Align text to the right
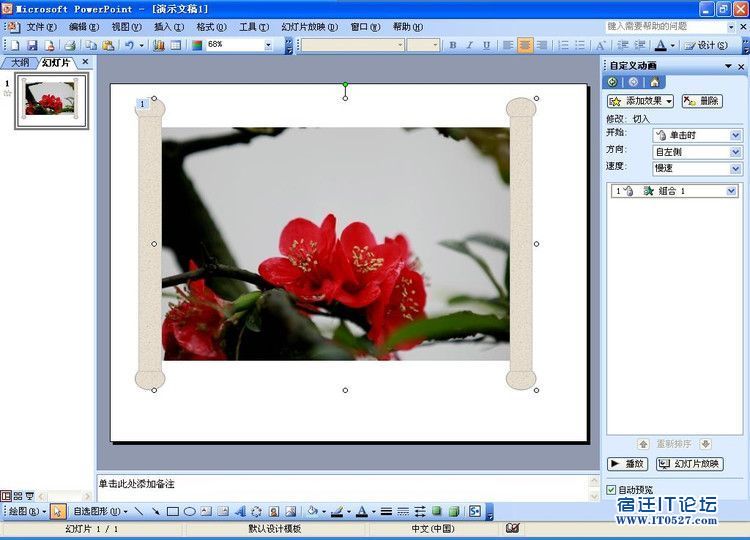The image size is (750, 540). pos(542,45)
